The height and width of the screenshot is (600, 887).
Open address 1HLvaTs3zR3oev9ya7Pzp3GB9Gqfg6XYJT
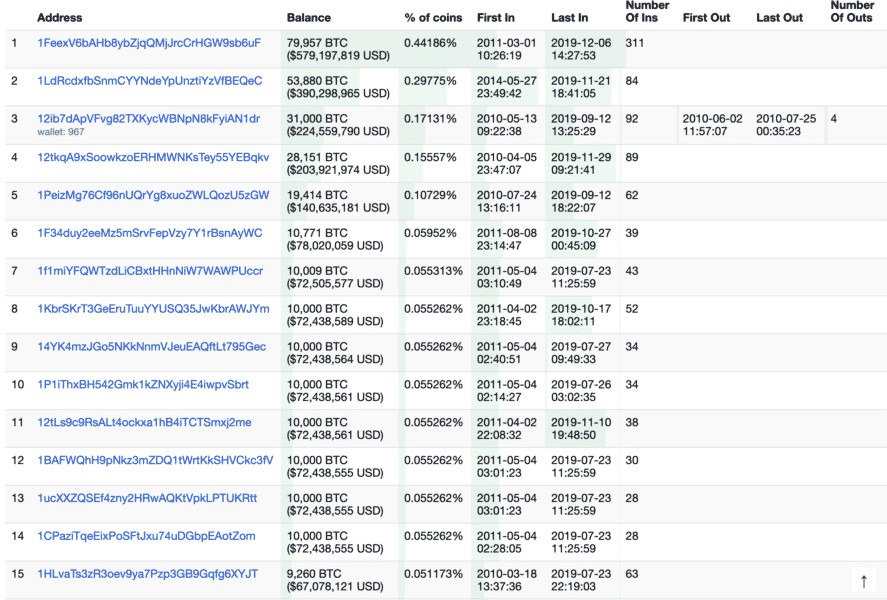(147, 574)
